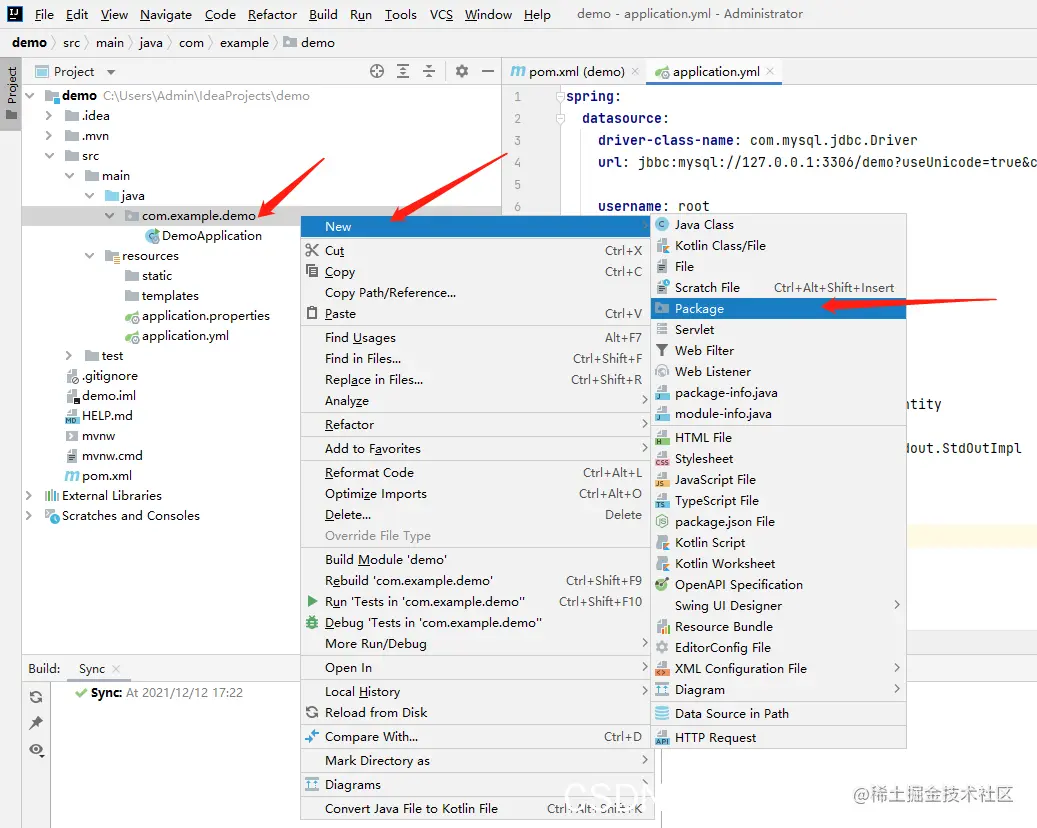This screenshot has height=828, width=1037.
Task: Expand the .idea folder
Action: tap(49, 116)
